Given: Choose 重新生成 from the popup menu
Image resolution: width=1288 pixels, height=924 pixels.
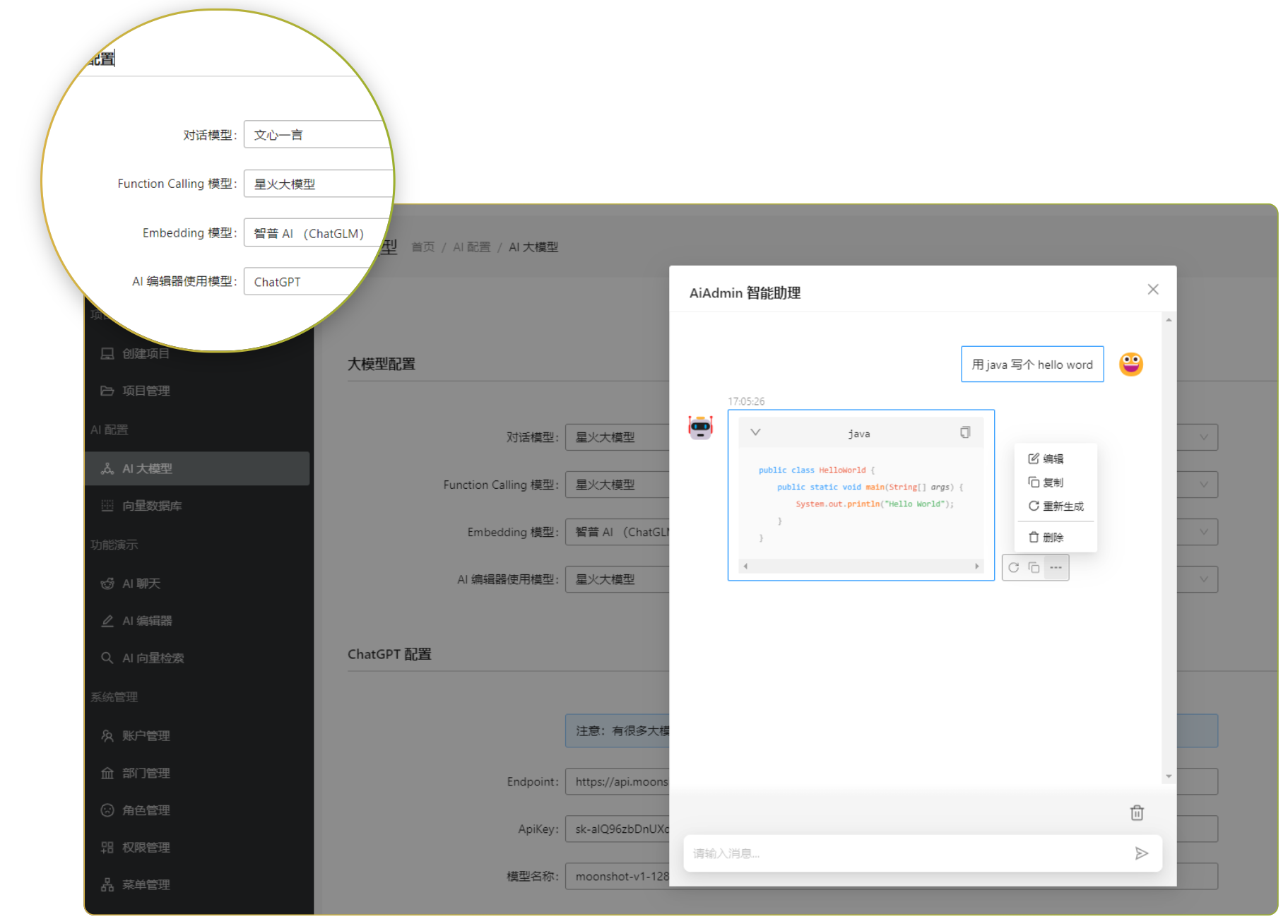Looking at the screenshot, I should (1056, 506).
